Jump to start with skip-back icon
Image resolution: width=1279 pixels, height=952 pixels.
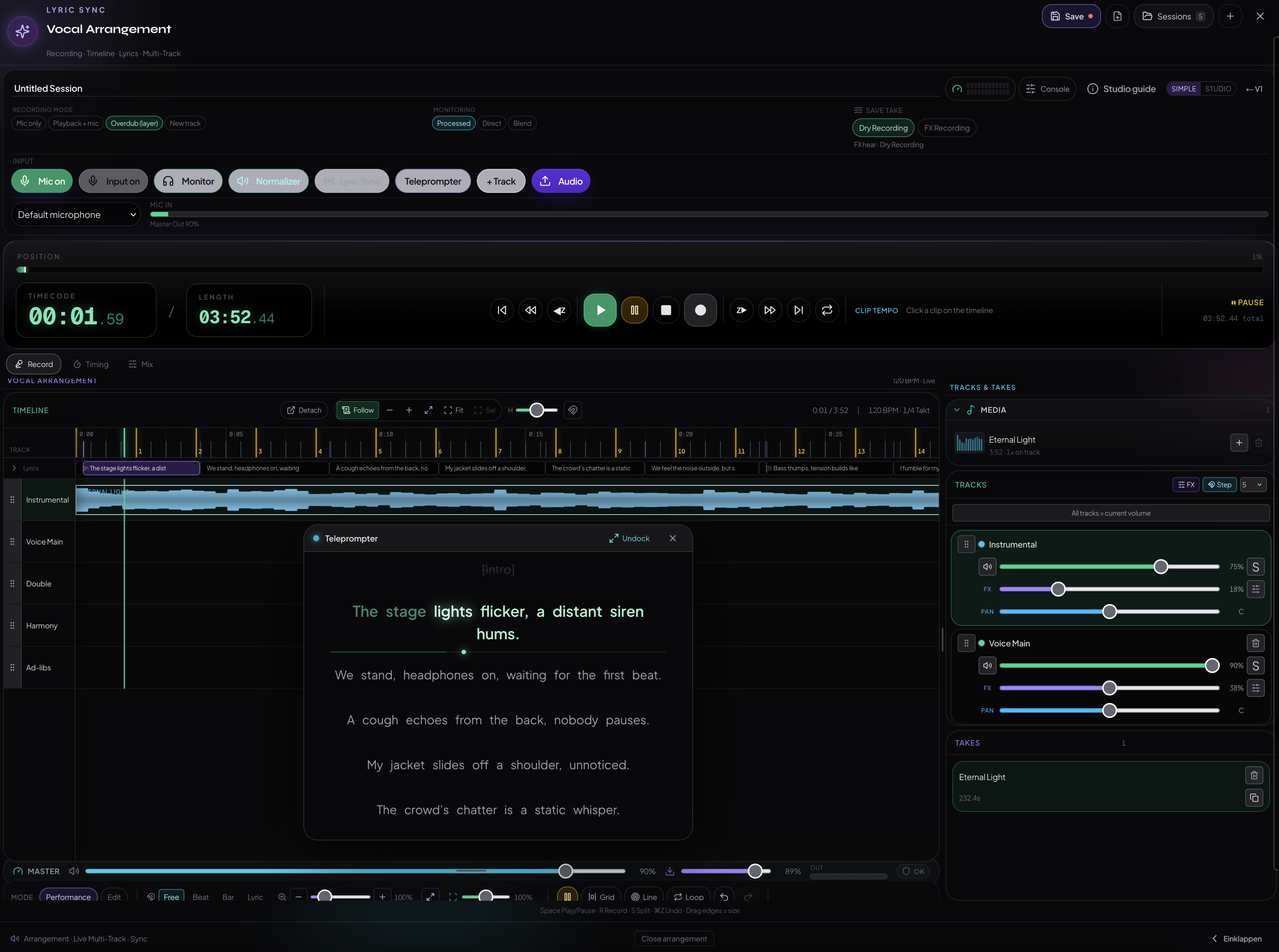point(502,310)
